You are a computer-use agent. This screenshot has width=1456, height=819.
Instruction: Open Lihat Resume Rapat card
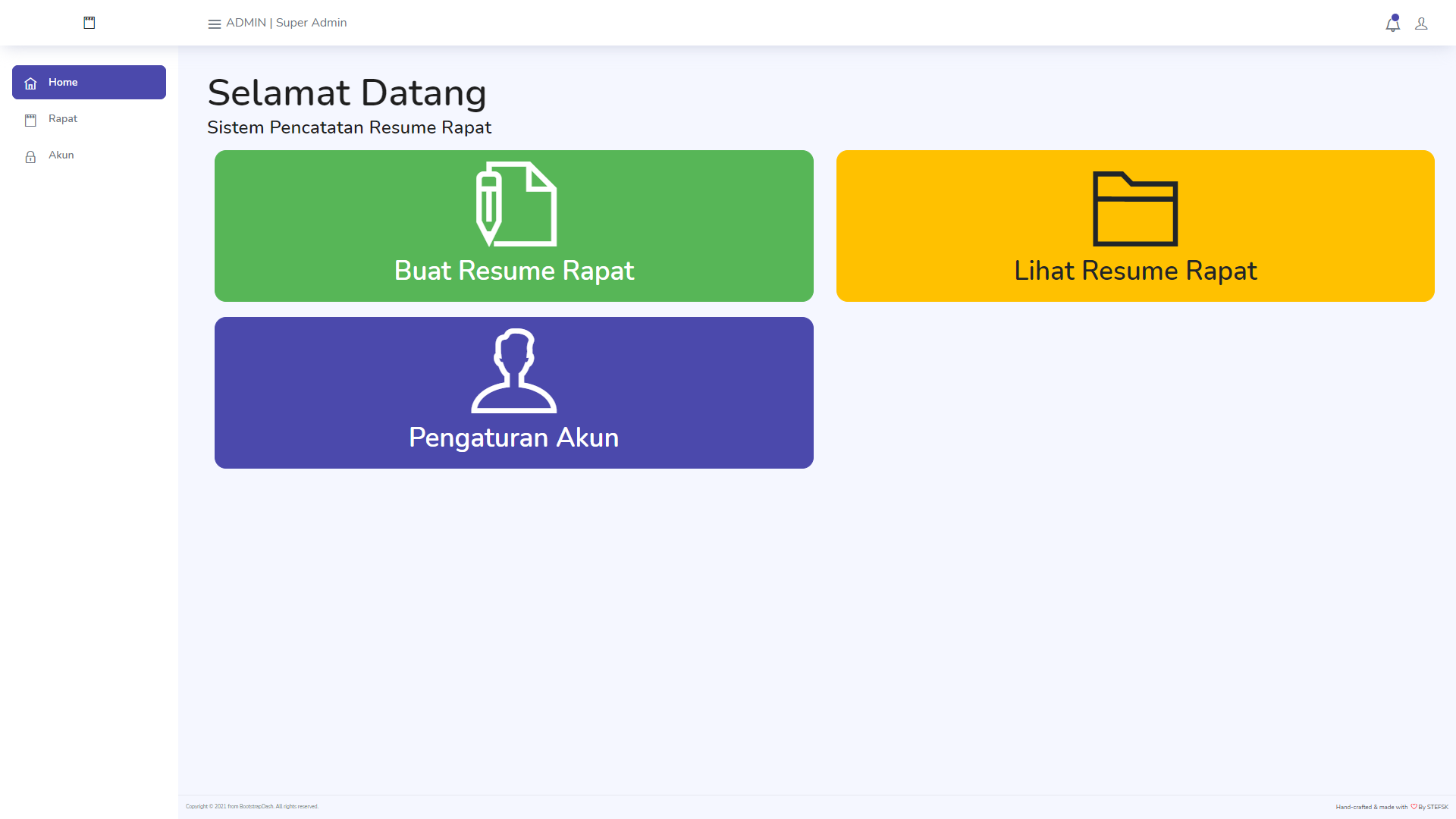1135,271
